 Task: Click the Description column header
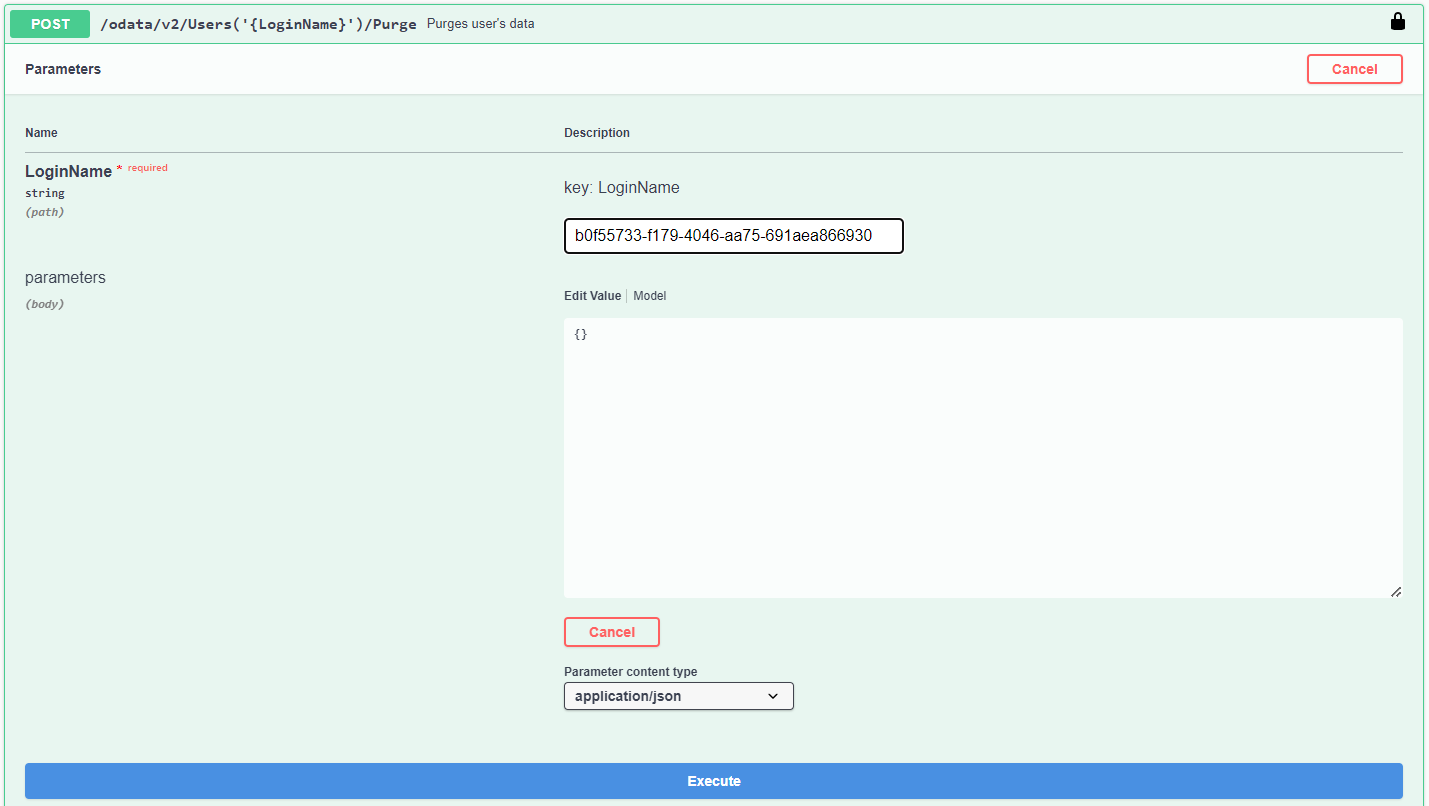point(596,133)
